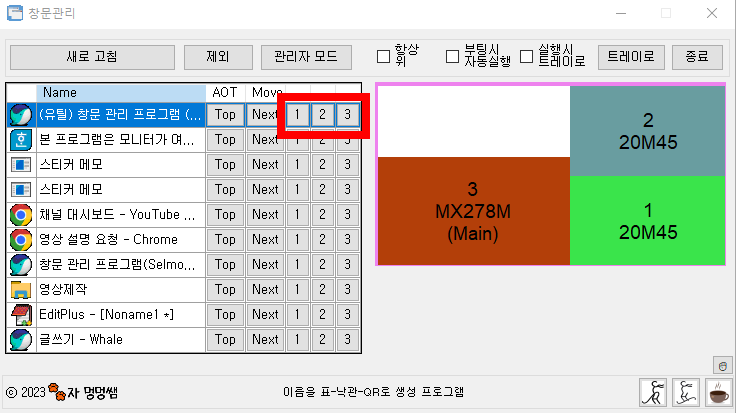Click Top for EditPlus - [Noname1 *]
This screenshot has height=413, width=736.
225,314
